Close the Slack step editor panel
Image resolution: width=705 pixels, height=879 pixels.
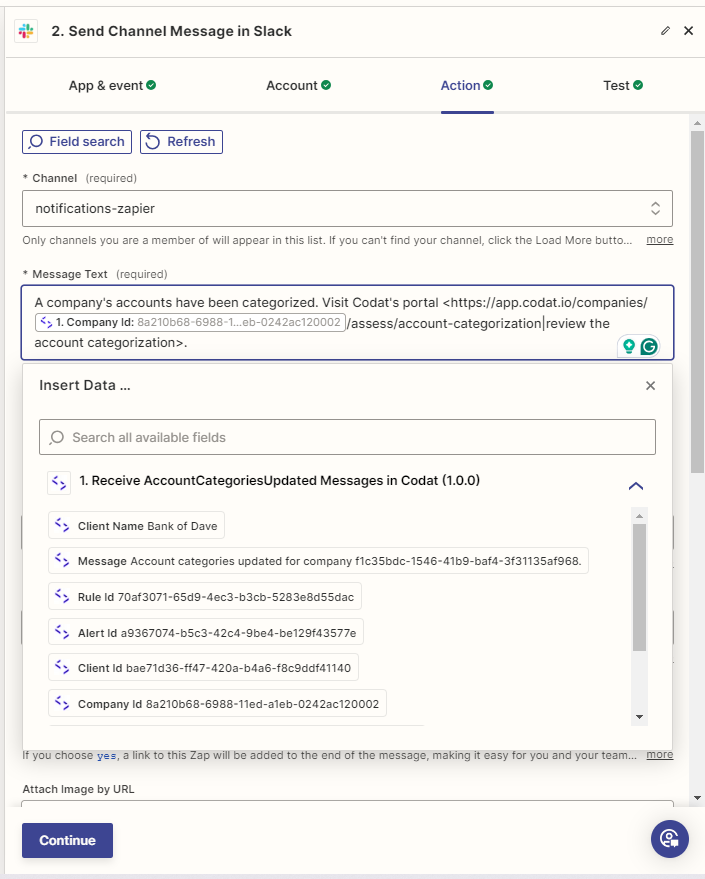click(688, 31)
